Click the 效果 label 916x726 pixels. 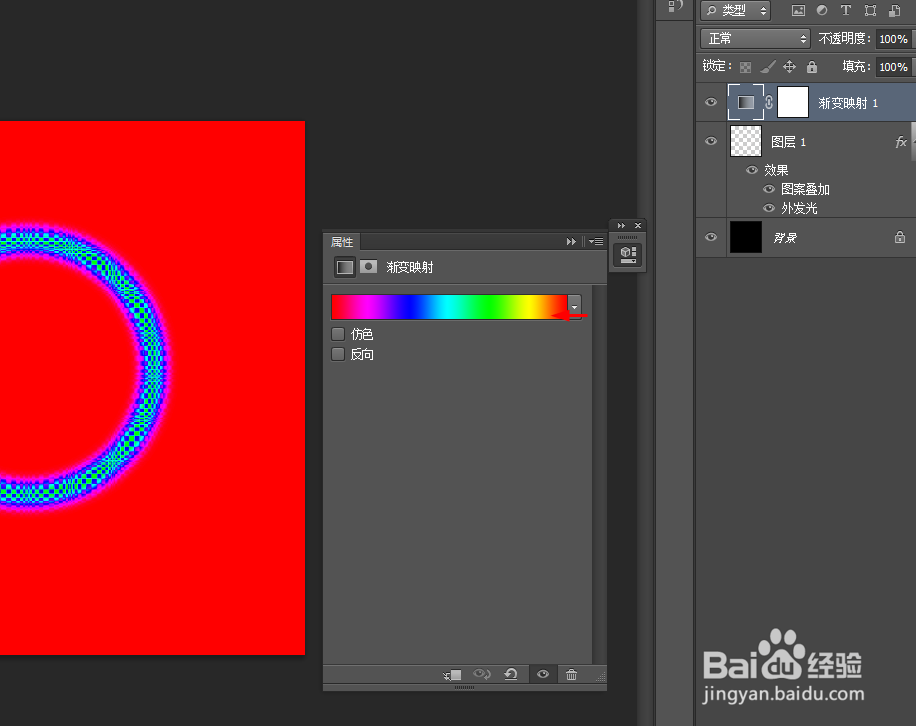(776, 170)
